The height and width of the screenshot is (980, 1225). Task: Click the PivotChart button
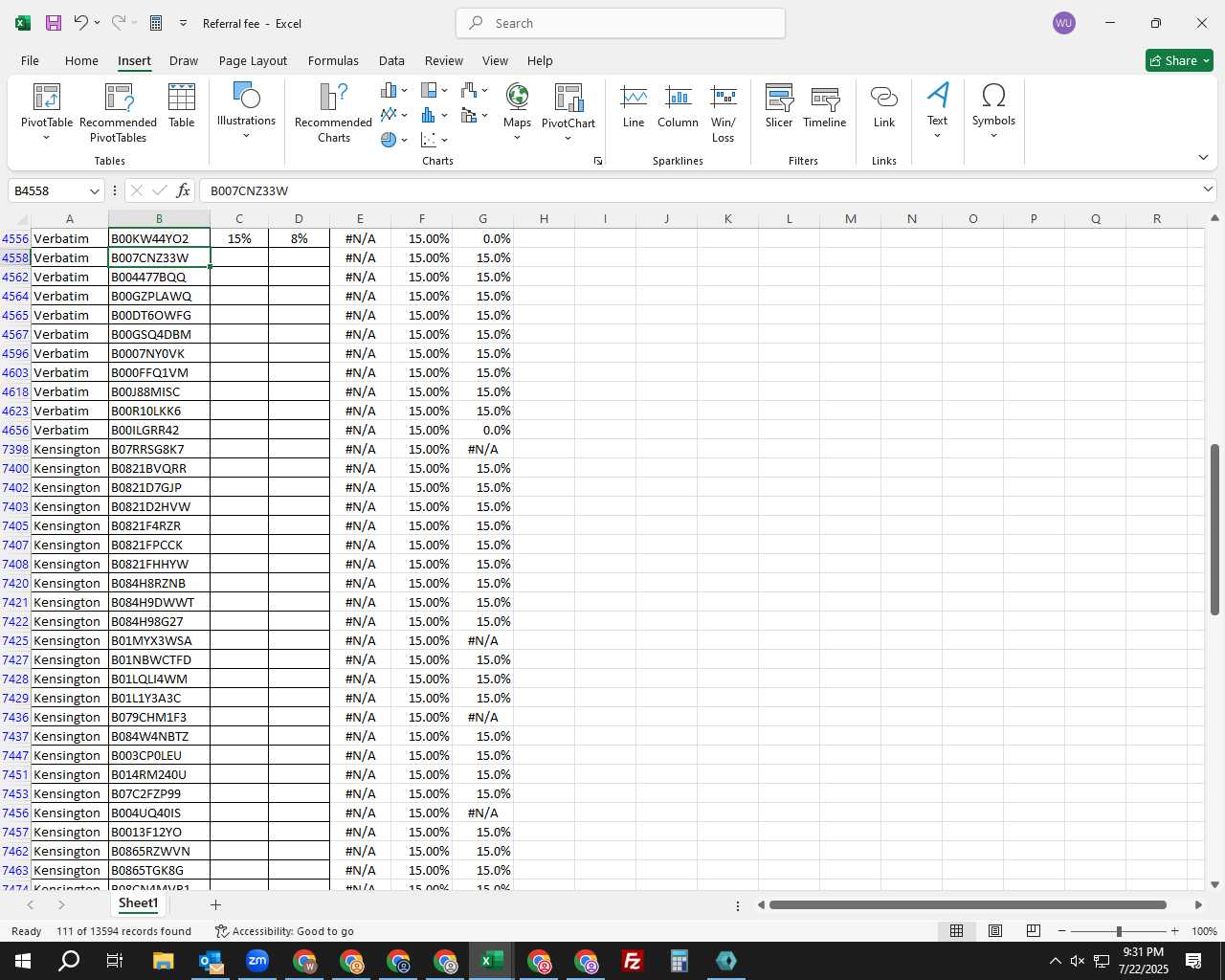pyautogui.click(x=568, y=105)
